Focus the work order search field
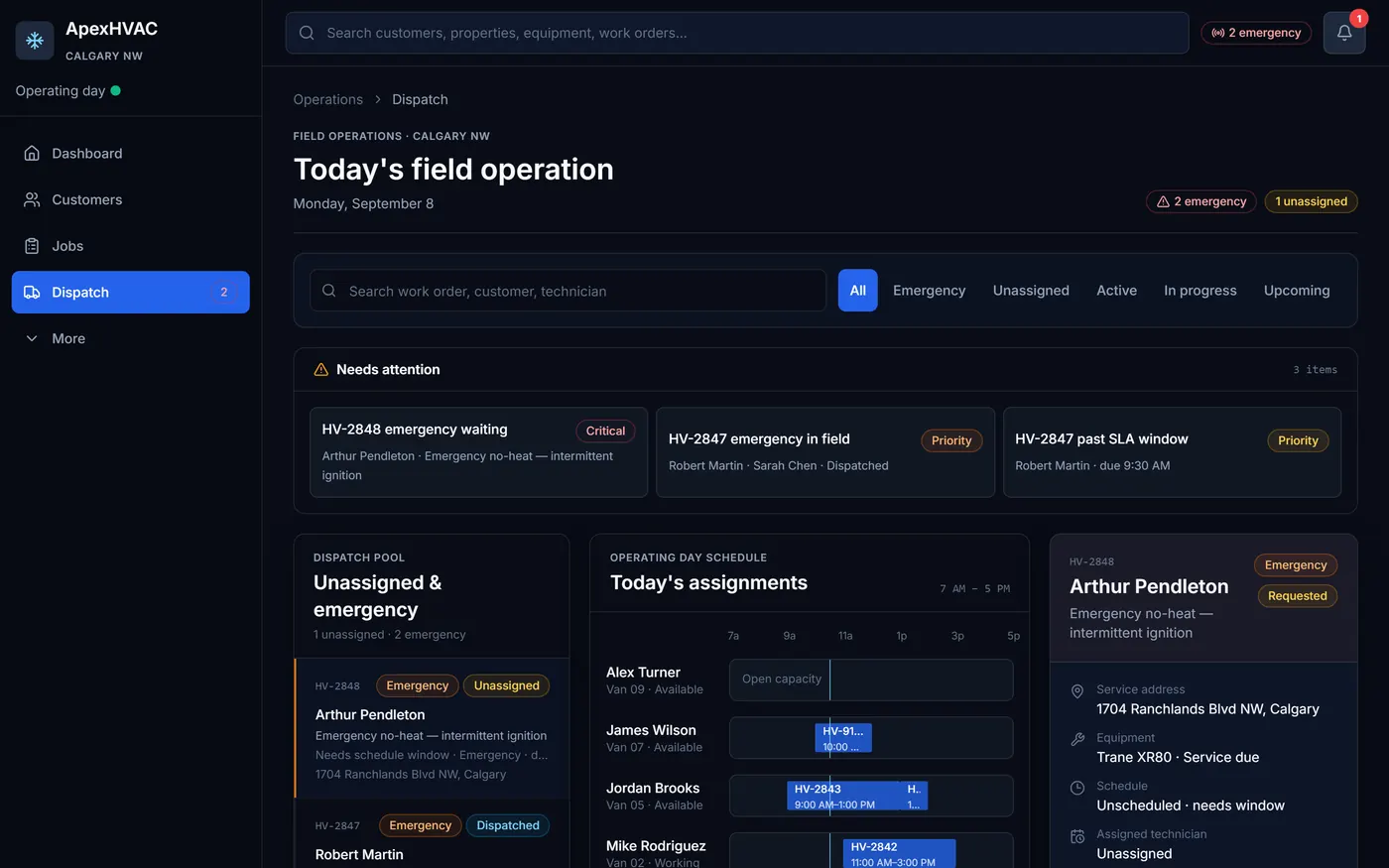This screenshot has width=1389, height=868. tap(568, 291)
